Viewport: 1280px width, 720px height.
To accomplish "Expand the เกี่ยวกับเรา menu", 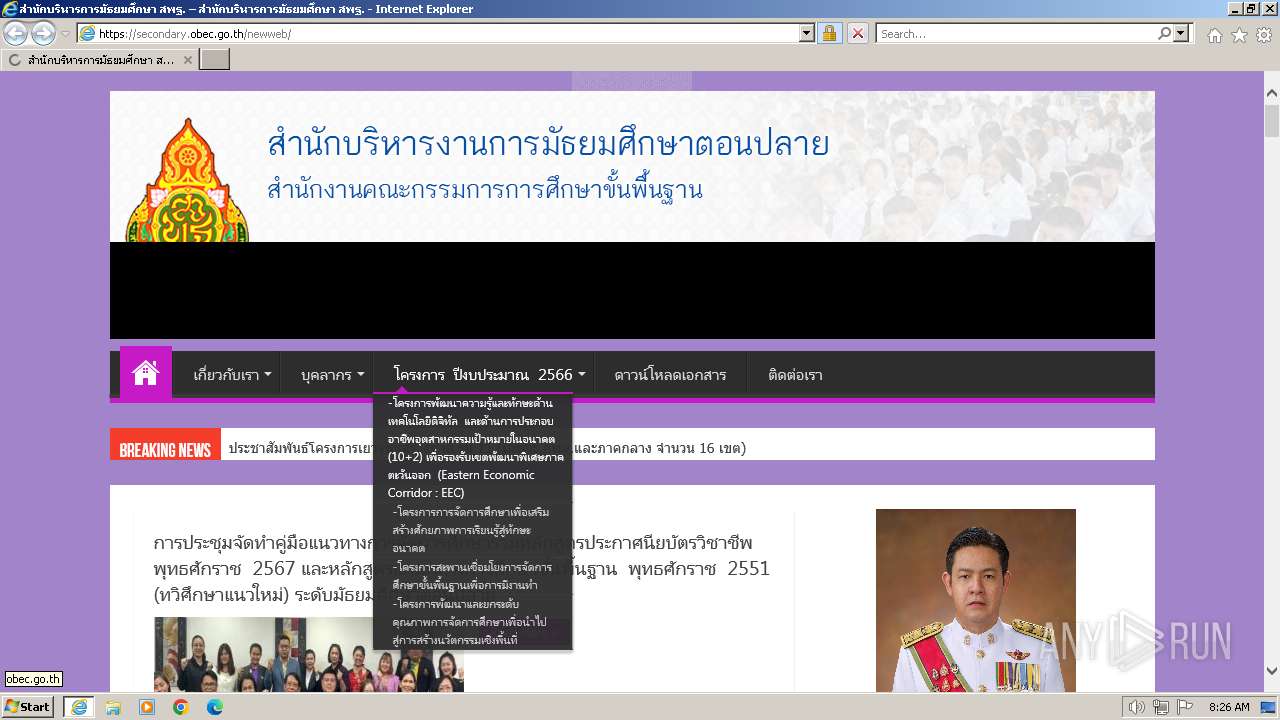I will (232, 375).
